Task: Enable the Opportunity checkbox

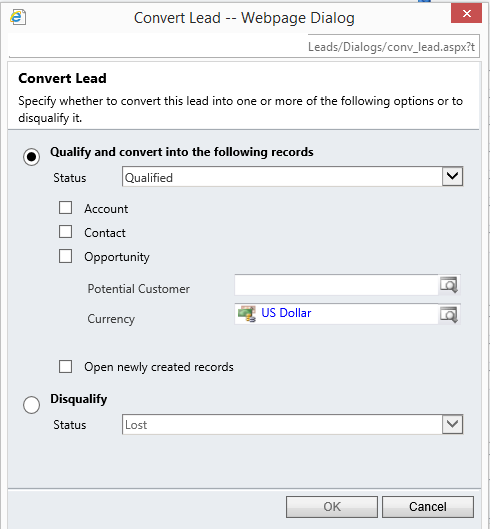Action: (65, 256)
